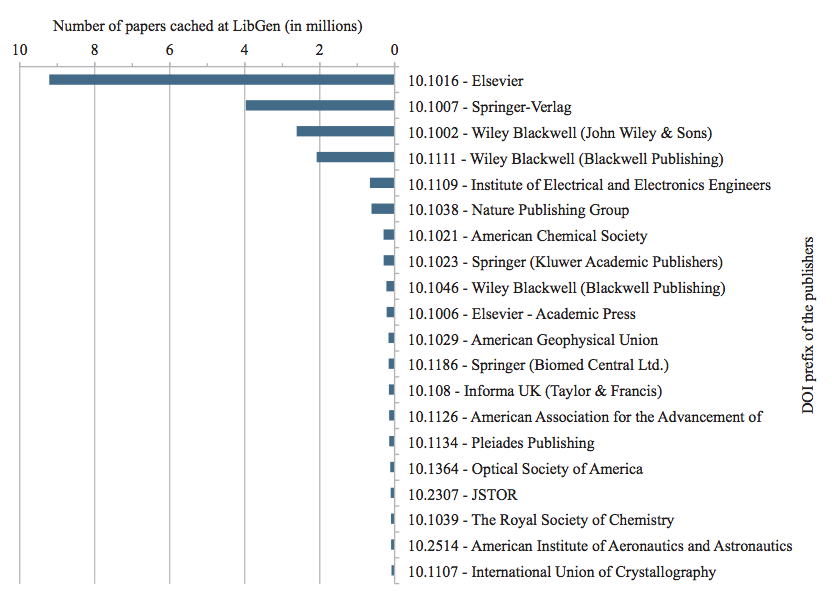Select the axis tick label '4'

pos(244,50)
